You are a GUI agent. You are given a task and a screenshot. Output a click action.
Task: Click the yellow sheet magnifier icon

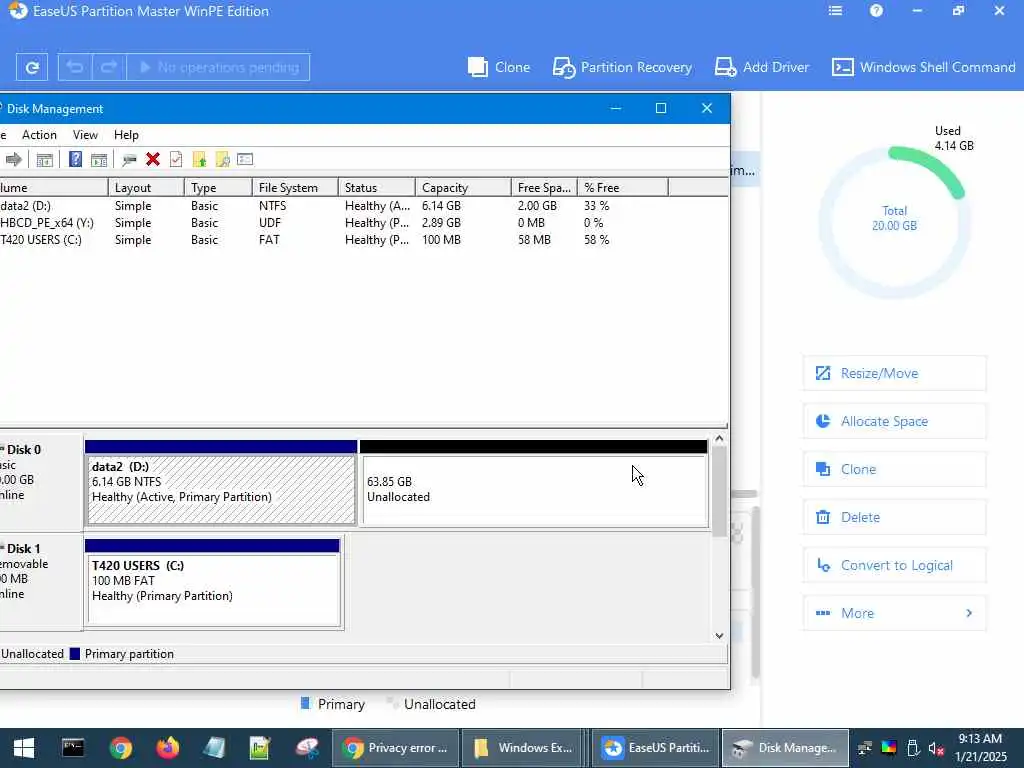[x=222, y=159]
